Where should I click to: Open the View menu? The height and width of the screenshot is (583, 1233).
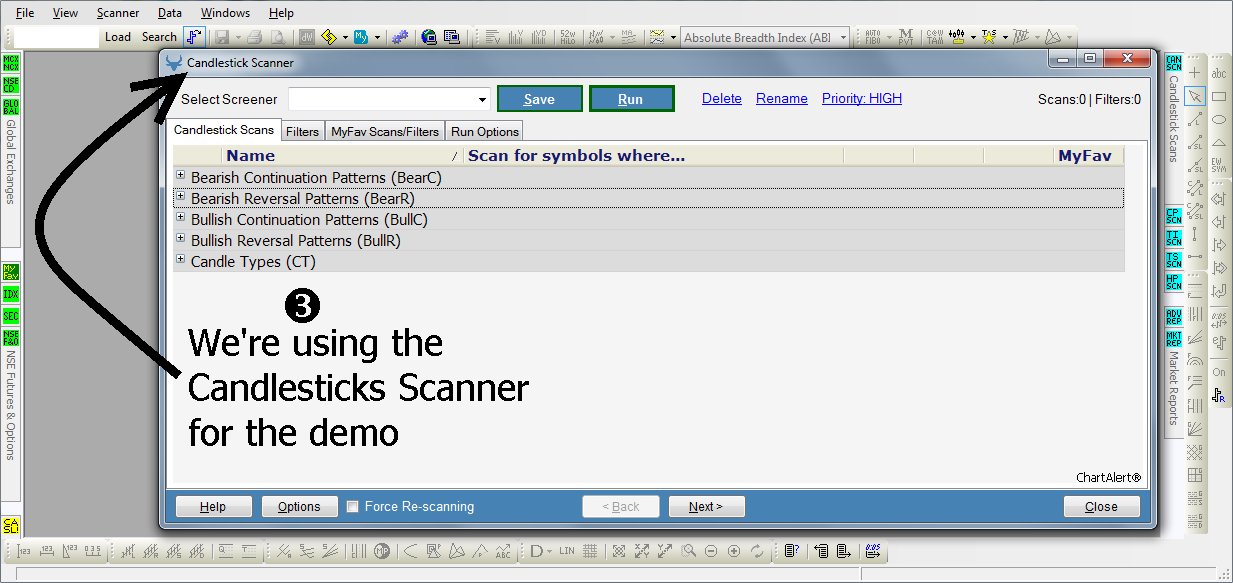tap(65, 13)
